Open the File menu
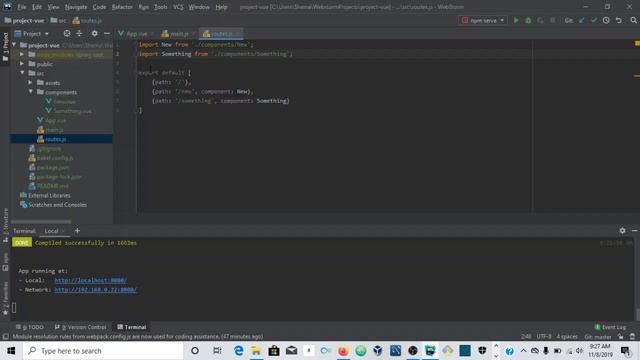 tap(22, 7)
